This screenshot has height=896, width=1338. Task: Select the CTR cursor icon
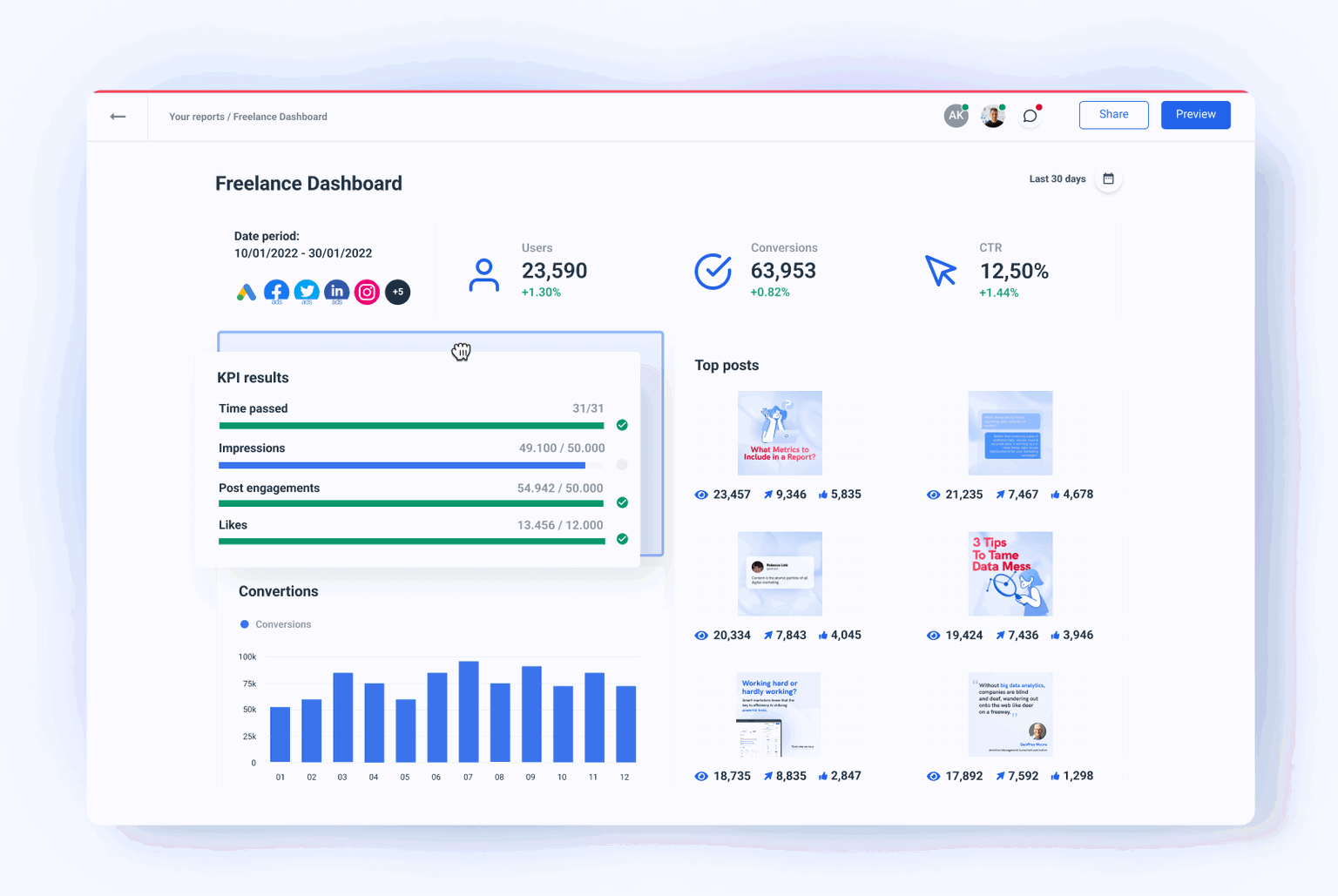(941, 271)
